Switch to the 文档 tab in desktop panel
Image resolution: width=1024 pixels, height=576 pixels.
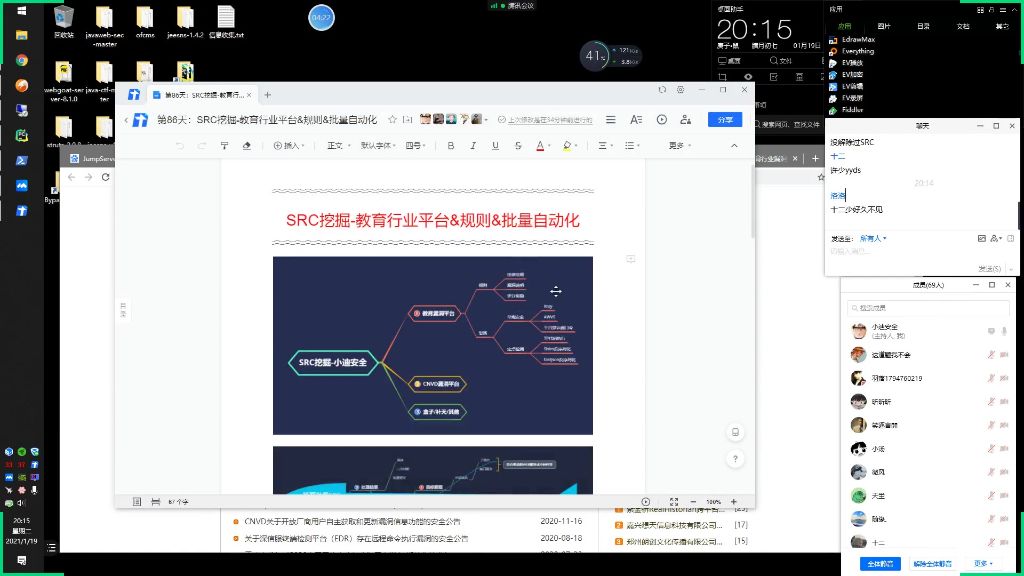click(x=963, y=26)
